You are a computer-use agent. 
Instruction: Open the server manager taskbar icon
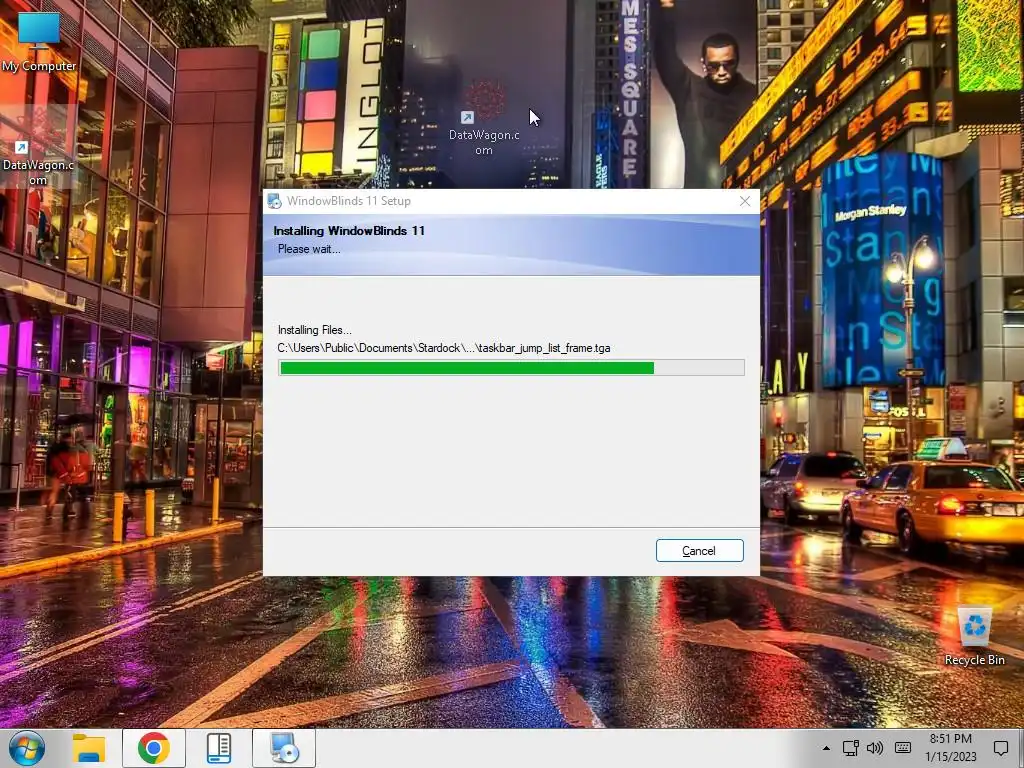pos(219,748)
